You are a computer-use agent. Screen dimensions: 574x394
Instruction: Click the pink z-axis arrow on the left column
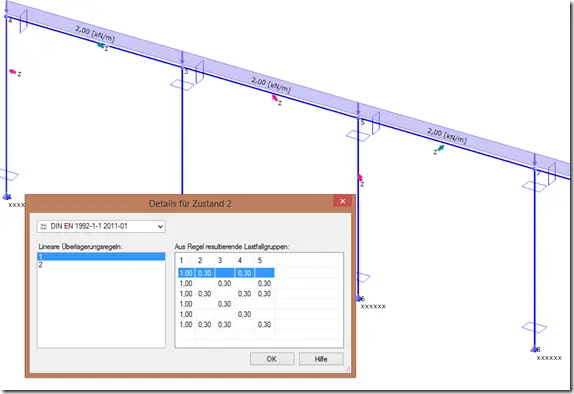point(13,71)
